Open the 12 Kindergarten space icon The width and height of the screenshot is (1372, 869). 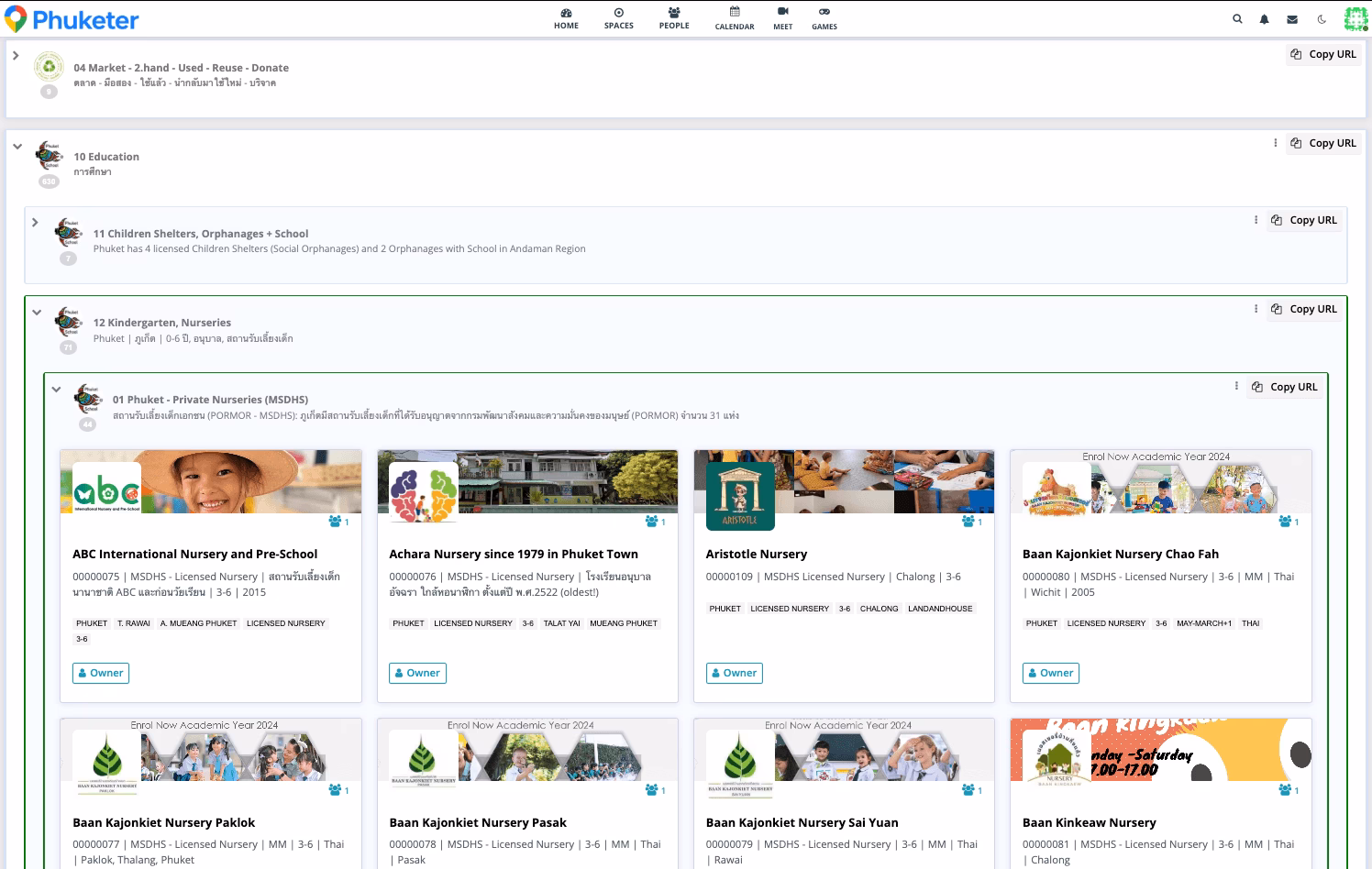point(68,322)
